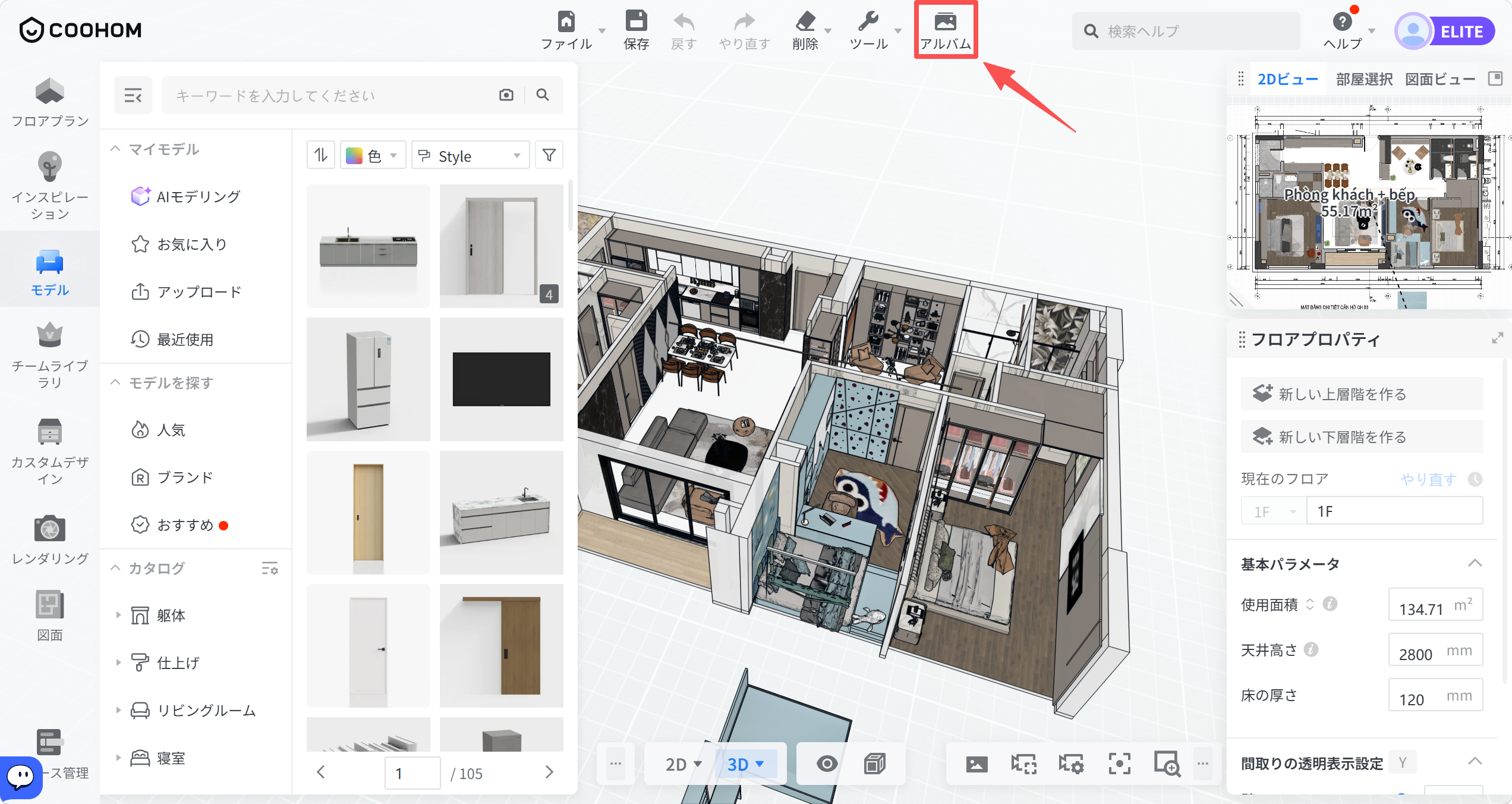
Task: Switch to the 部屋選択 tab
Action: (x=1364, y=79)
